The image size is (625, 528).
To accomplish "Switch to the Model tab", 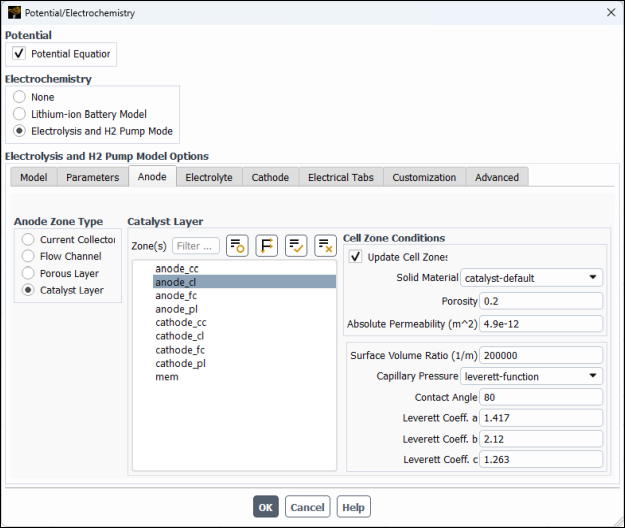I will click(x=34, y=177).
